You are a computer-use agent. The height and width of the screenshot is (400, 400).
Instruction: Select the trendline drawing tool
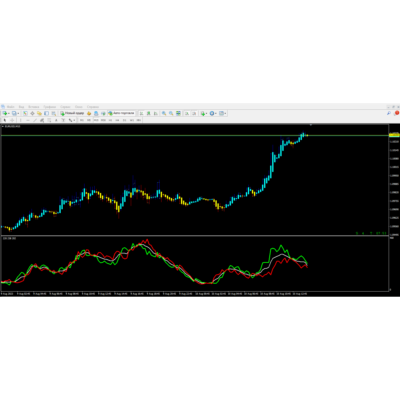coord(35,120)
